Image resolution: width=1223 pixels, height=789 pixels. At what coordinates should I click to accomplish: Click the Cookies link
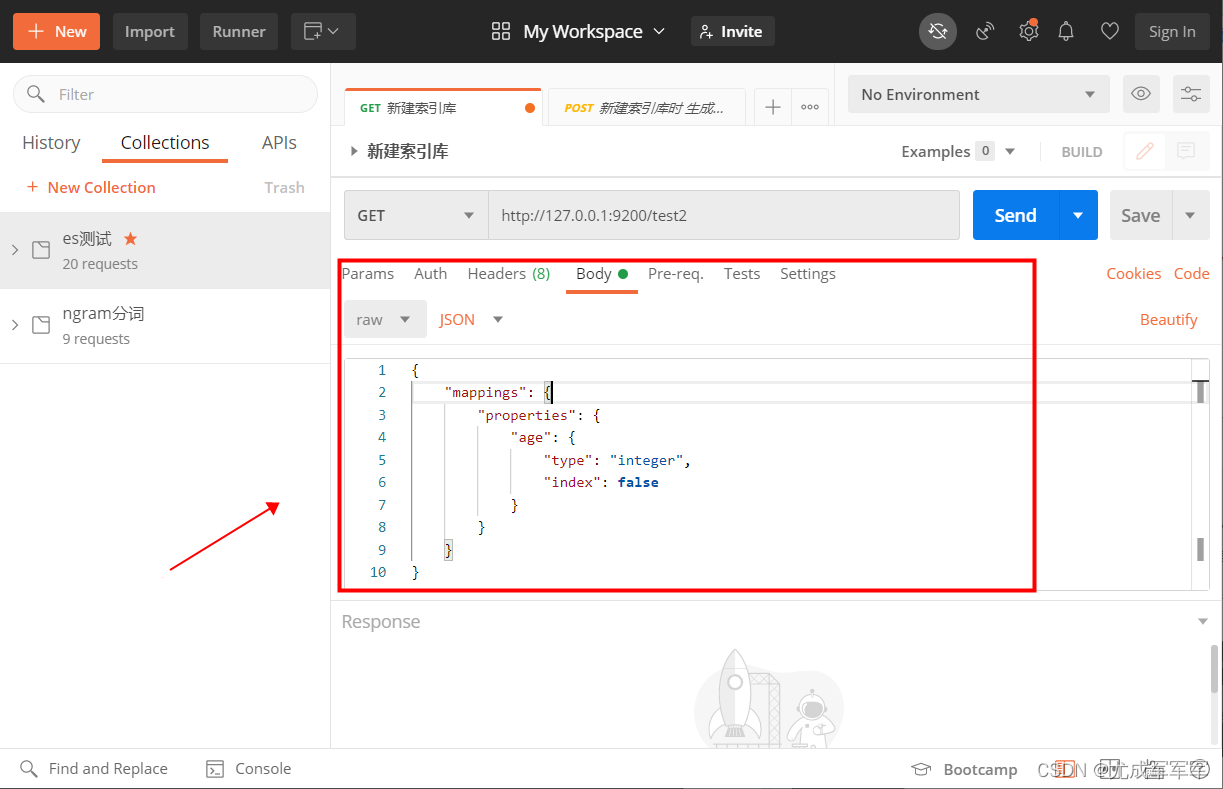coord(1134,273)
